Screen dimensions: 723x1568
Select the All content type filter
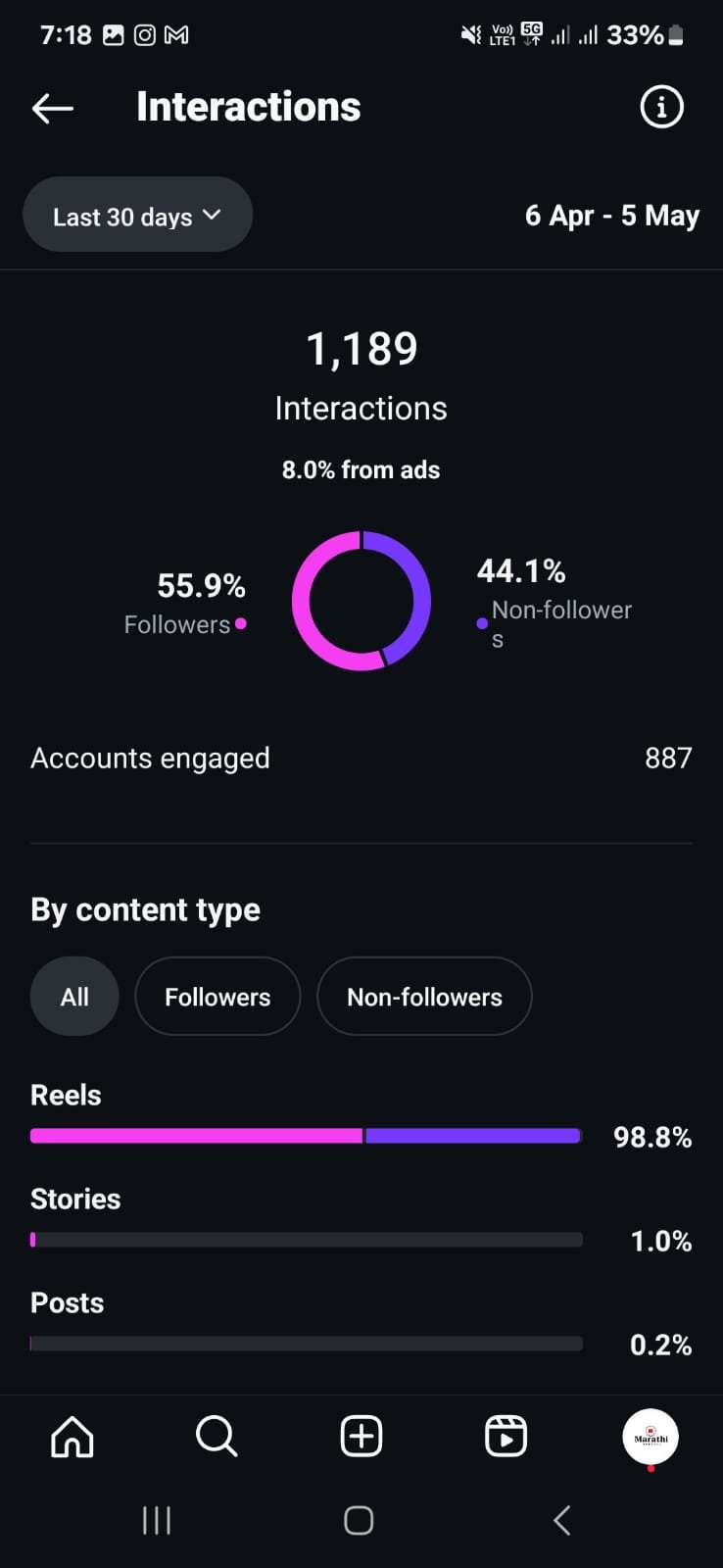(x=74, y=997)
